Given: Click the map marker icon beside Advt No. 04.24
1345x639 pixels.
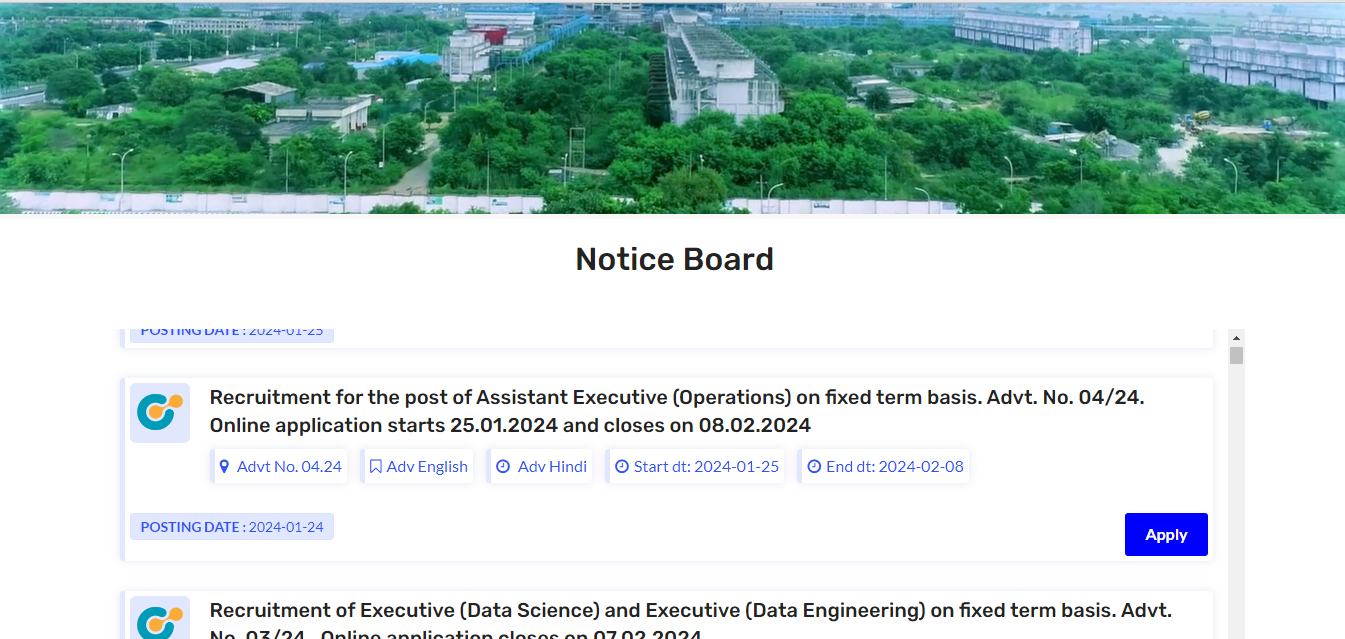Looking at the screenshot, I should [x=224, y=466].
